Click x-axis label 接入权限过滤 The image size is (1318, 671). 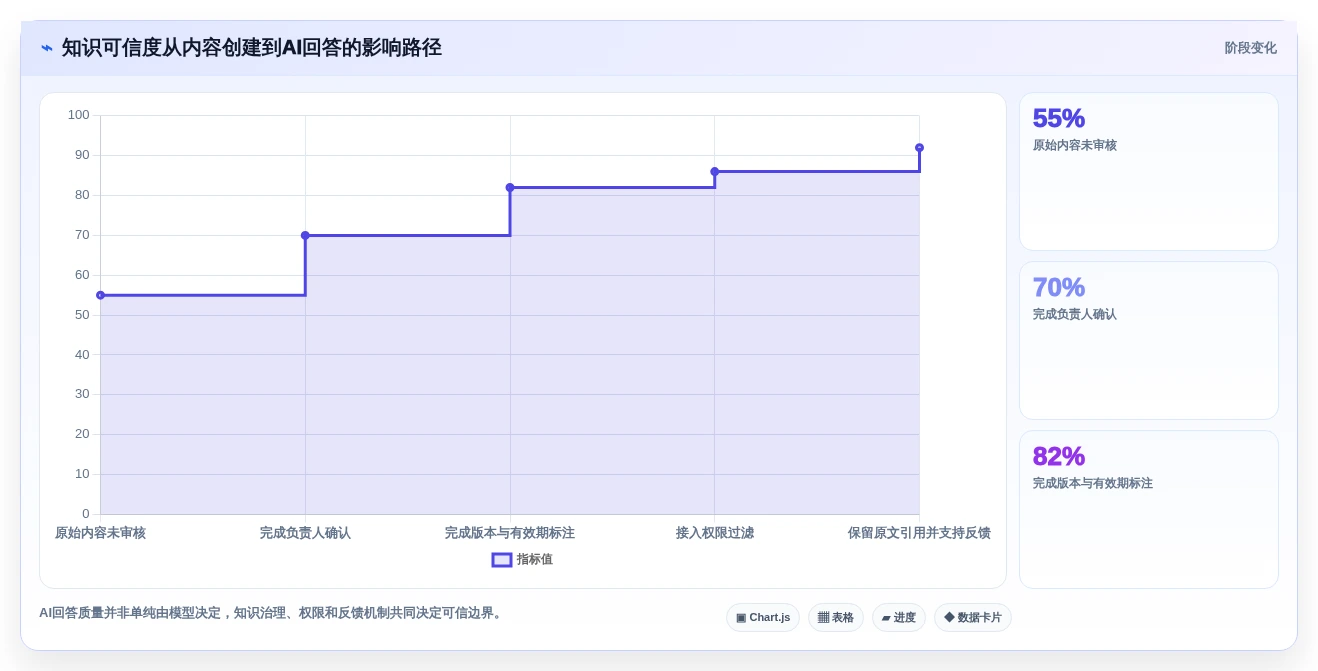pyautogui.click(x=715, y=533)
